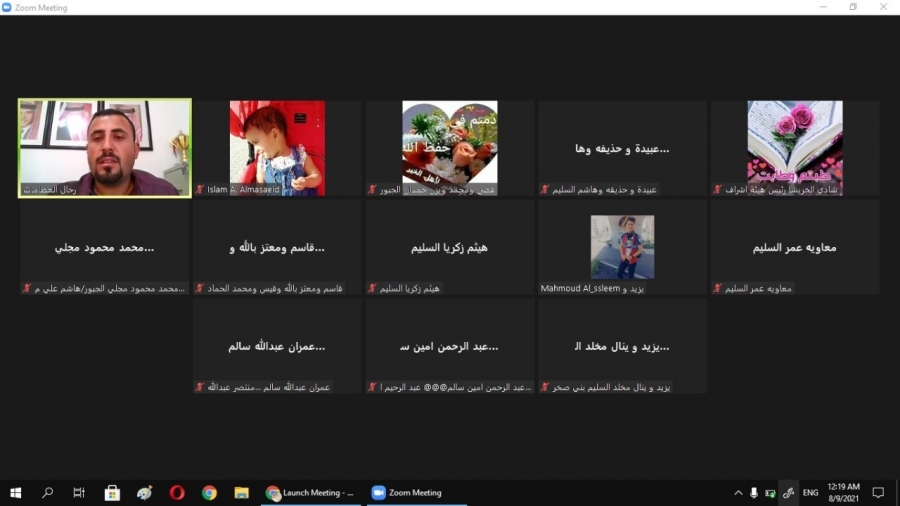The width and height of the screenshot is (900, 506).
Task: Open the Windows Start menu
Action: 15,493
